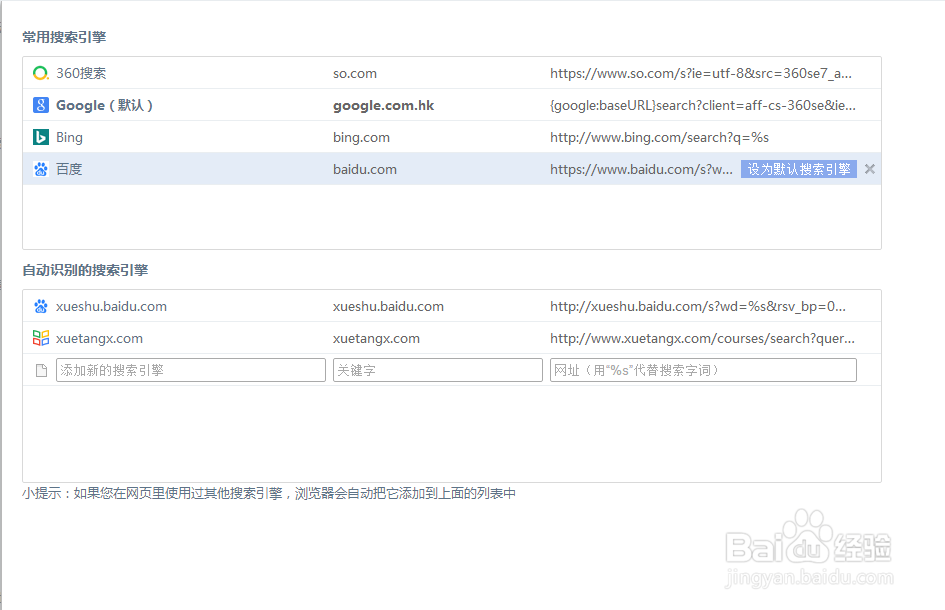Focus the 关键字 keyword field
This screenshot has width=945, height=610.
click(x=438, y=370)
